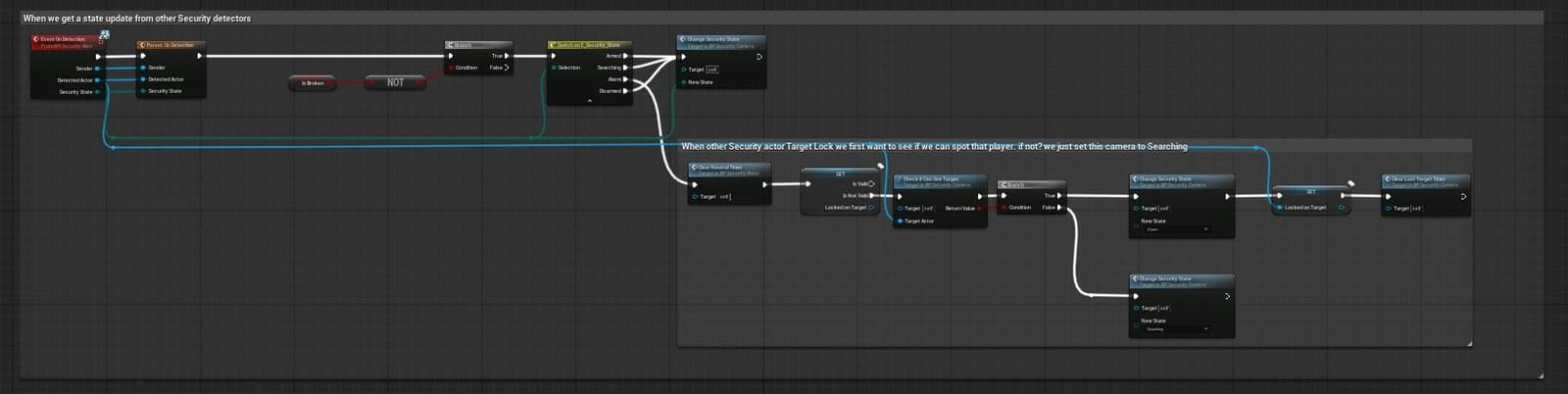
Task: Select the Switch on E_Security_State node header
Action: 589,45
